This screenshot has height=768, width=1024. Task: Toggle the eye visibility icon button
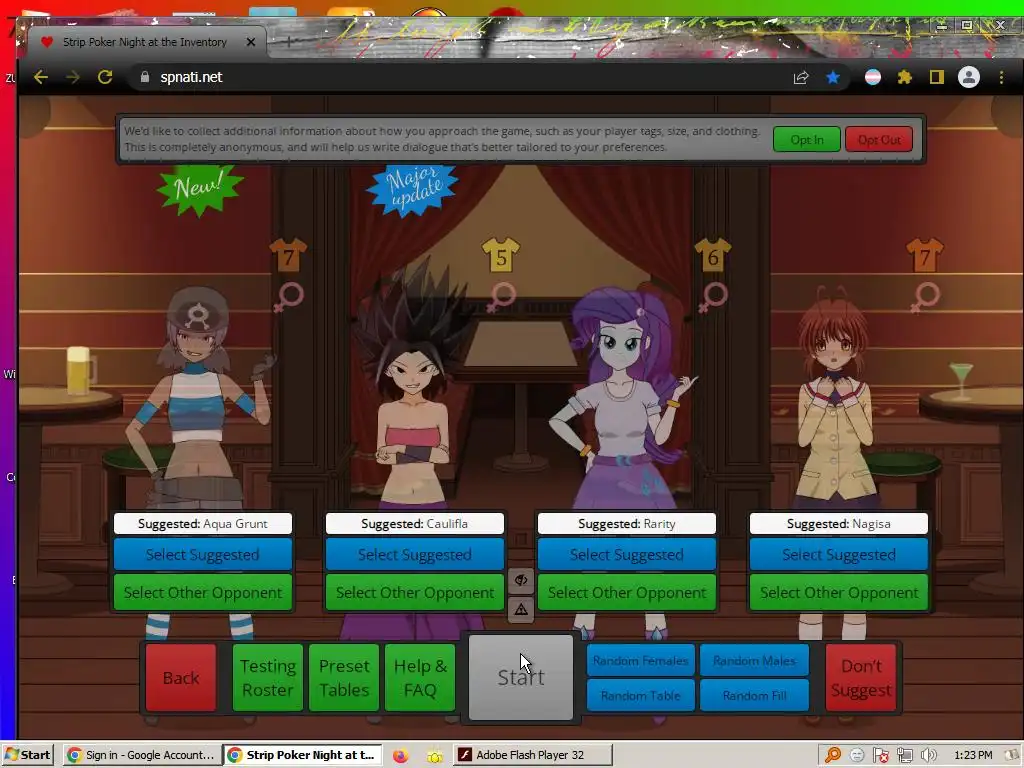coord(520,580)
